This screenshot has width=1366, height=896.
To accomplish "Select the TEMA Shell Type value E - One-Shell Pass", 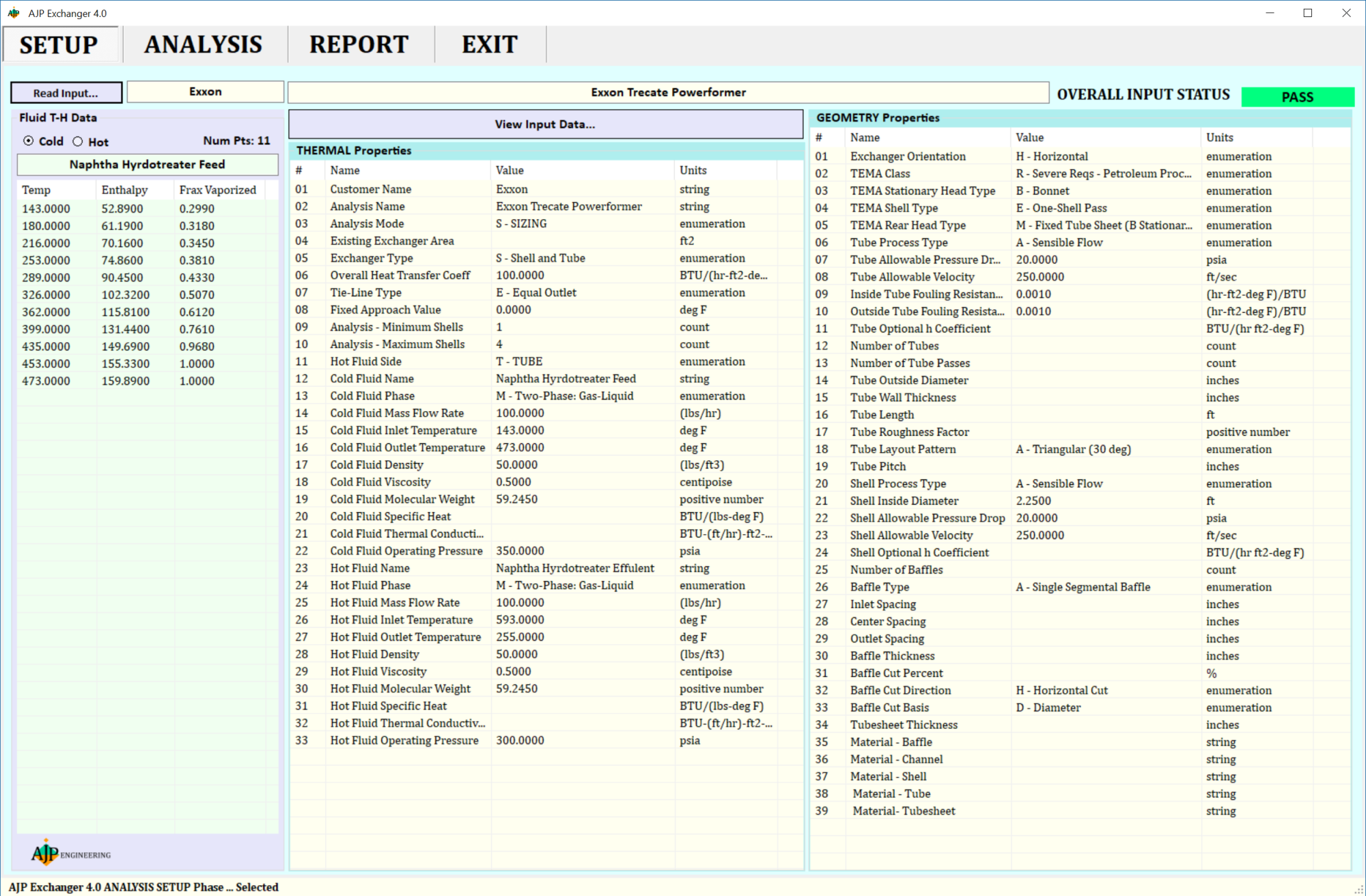I will pyautogui.click(x=1061, y=208).
